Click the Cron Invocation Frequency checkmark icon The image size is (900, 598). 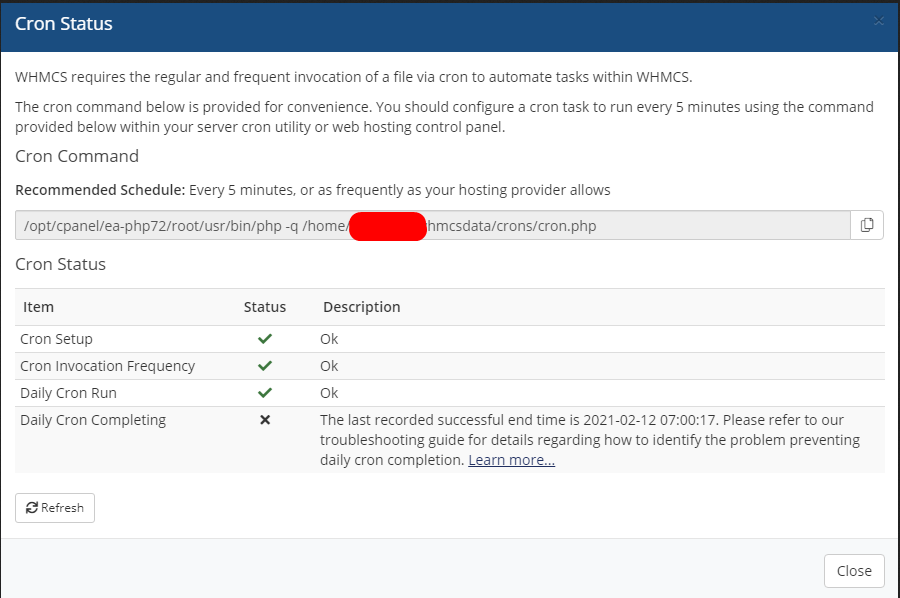[x=265, y=366]
